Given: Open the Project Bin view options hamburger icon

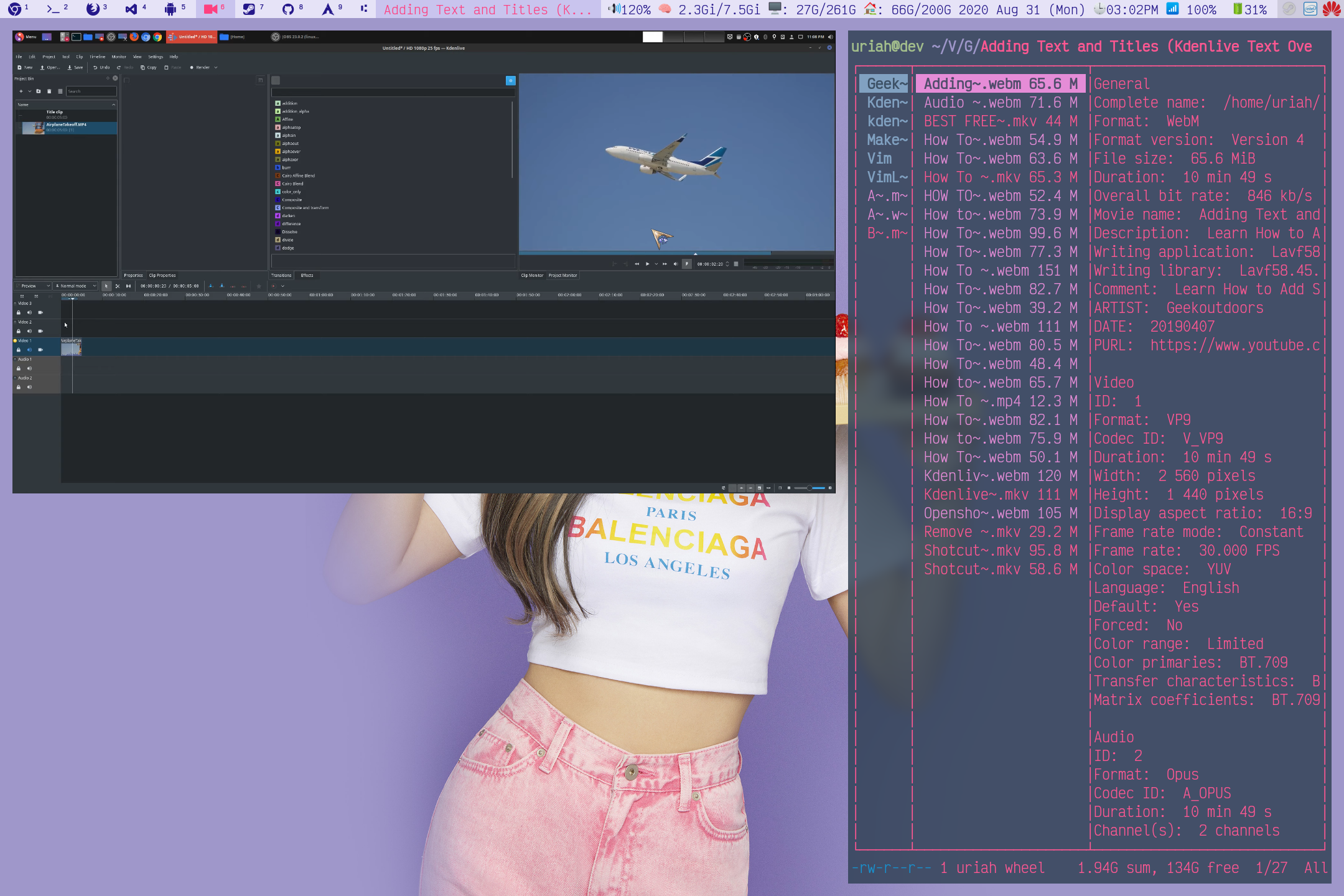Looking at the screenshot, I should tap(60, 91).
